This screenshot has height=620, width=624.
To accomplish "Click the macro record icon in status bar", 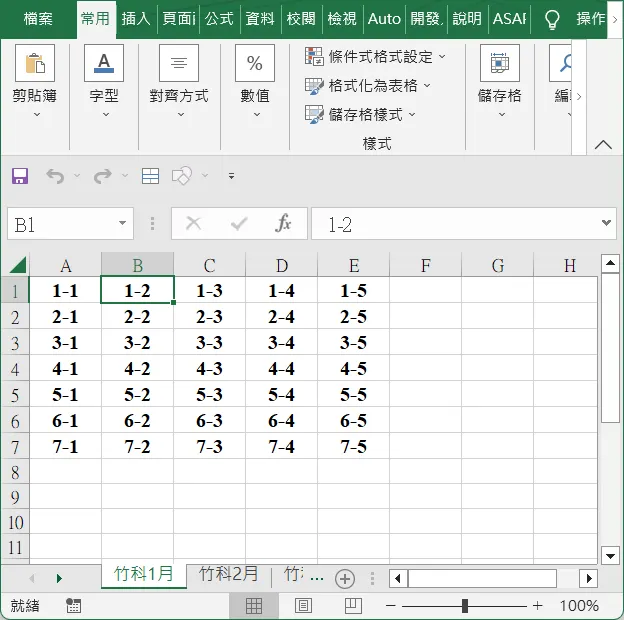I will point(73,606).
